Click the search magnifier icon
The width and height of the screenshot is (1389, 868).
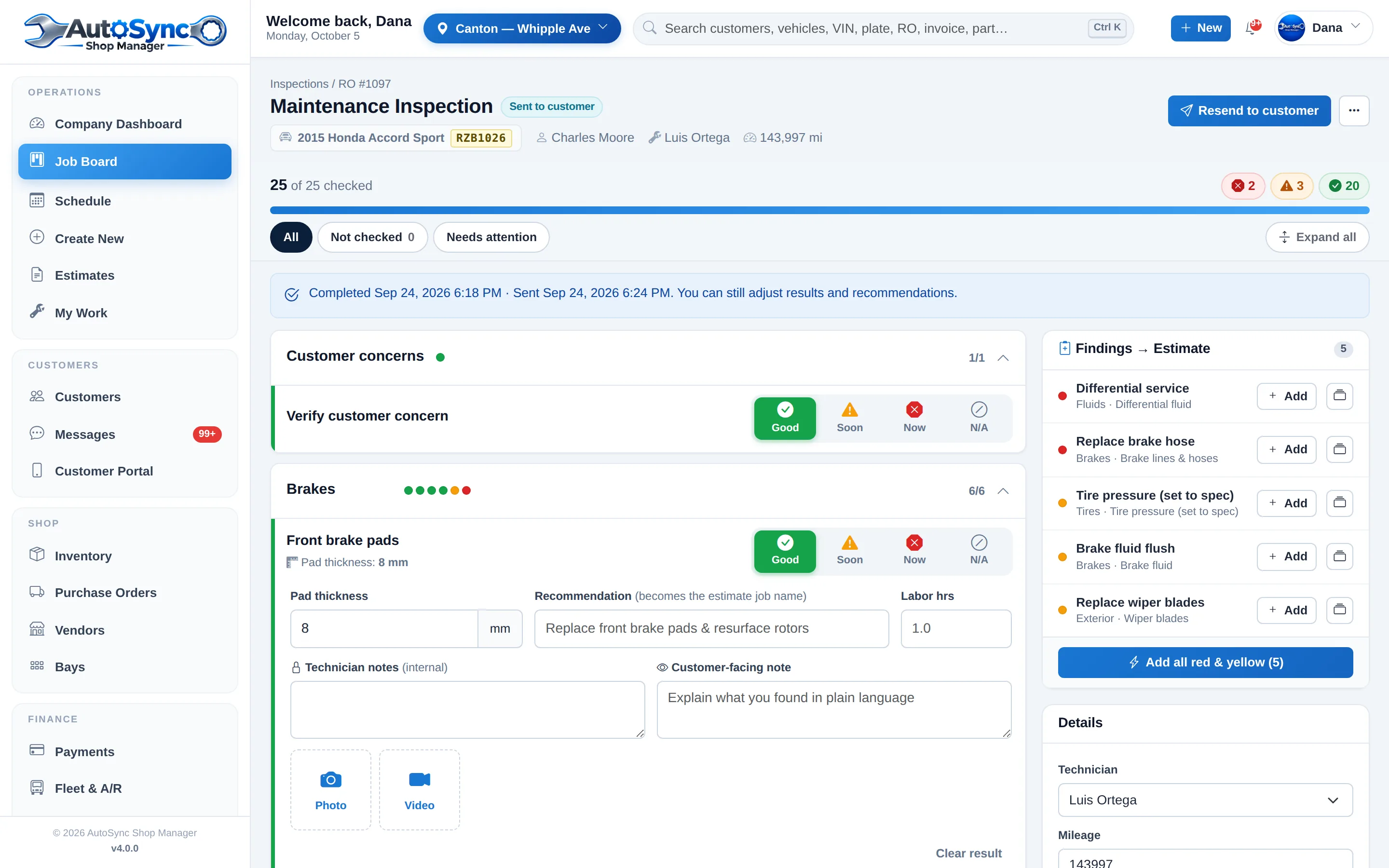[x=649, y=27]
